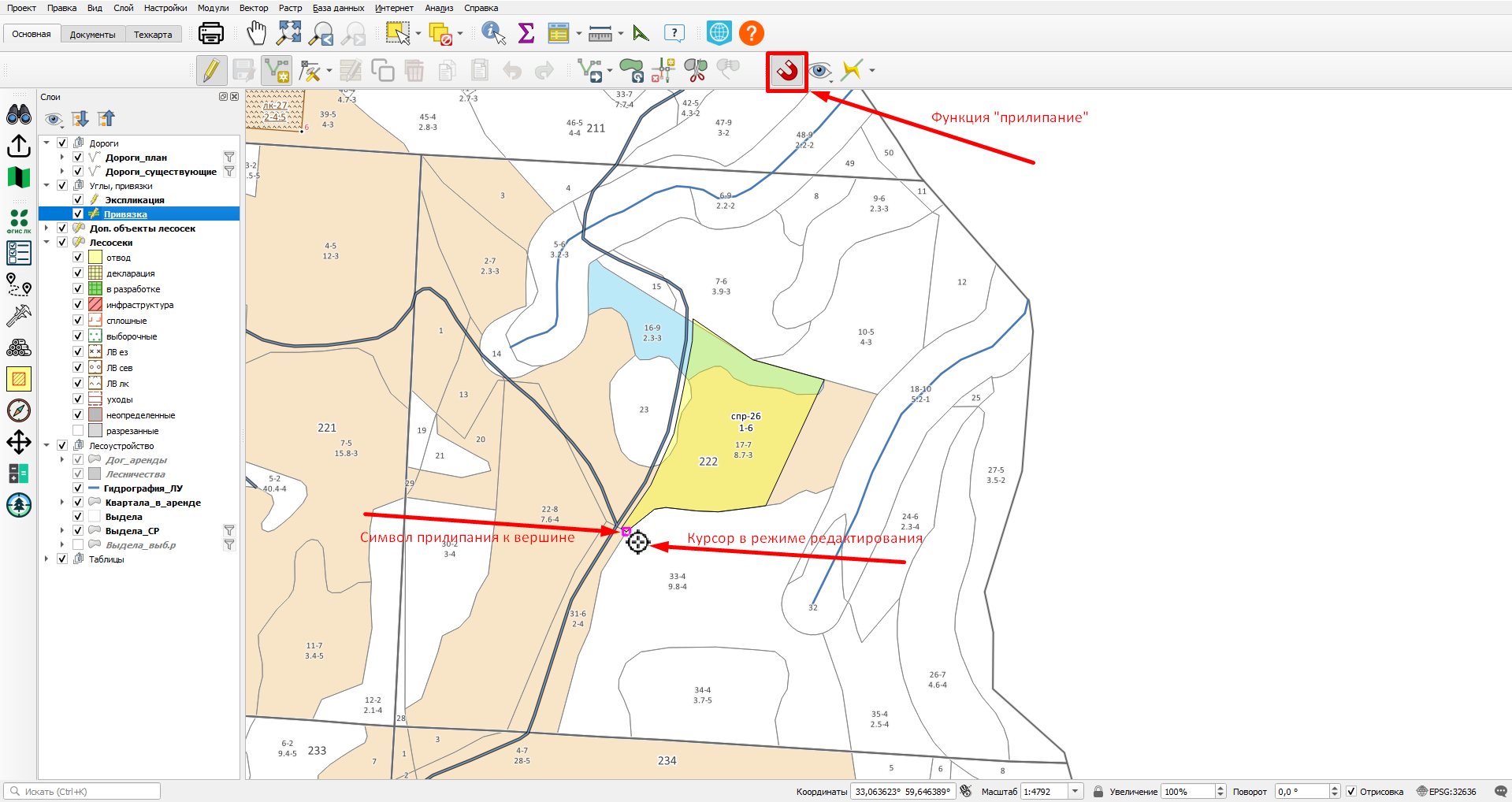Toggle editing with the pencil icon
The height and width of the screenshot is (802, 1512).
click(x=211, y=71)
